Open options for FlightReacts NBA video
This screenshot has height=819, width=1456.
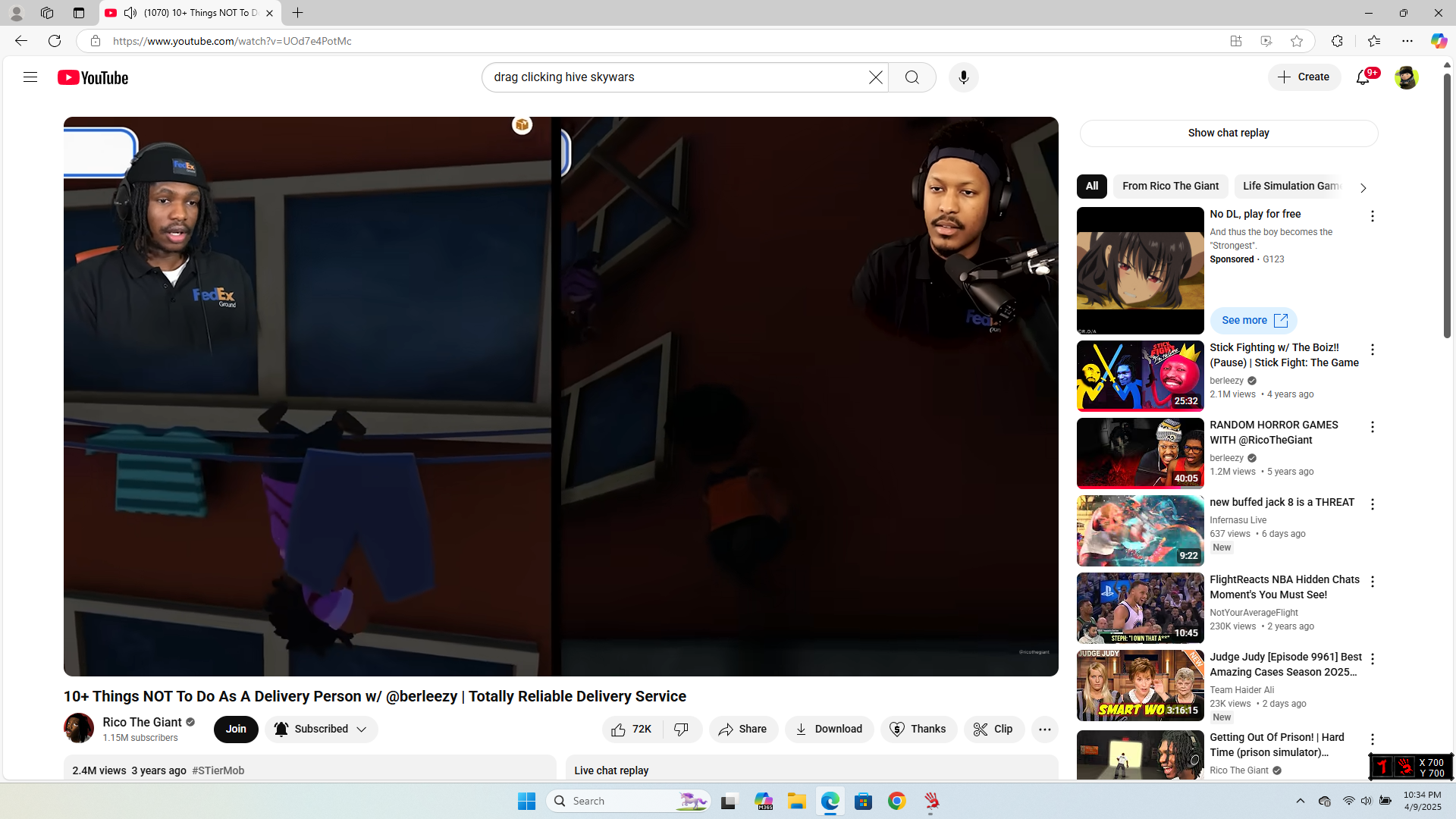pos(1372,582)
